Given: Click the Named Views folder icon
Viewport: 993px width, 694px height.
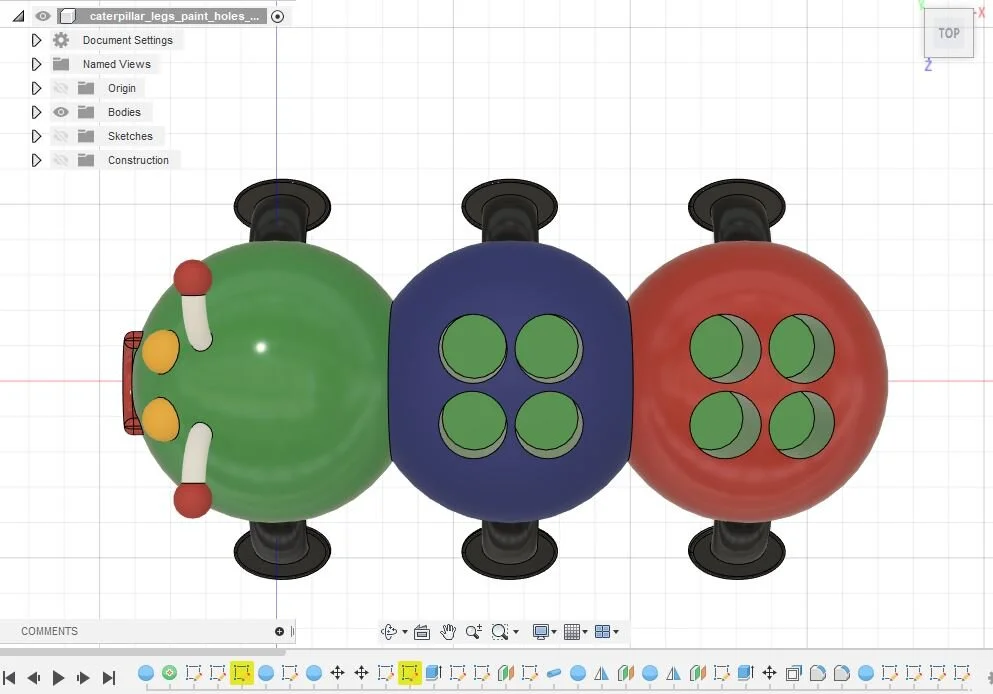Looking at the screenshot, I should [61, 64].
